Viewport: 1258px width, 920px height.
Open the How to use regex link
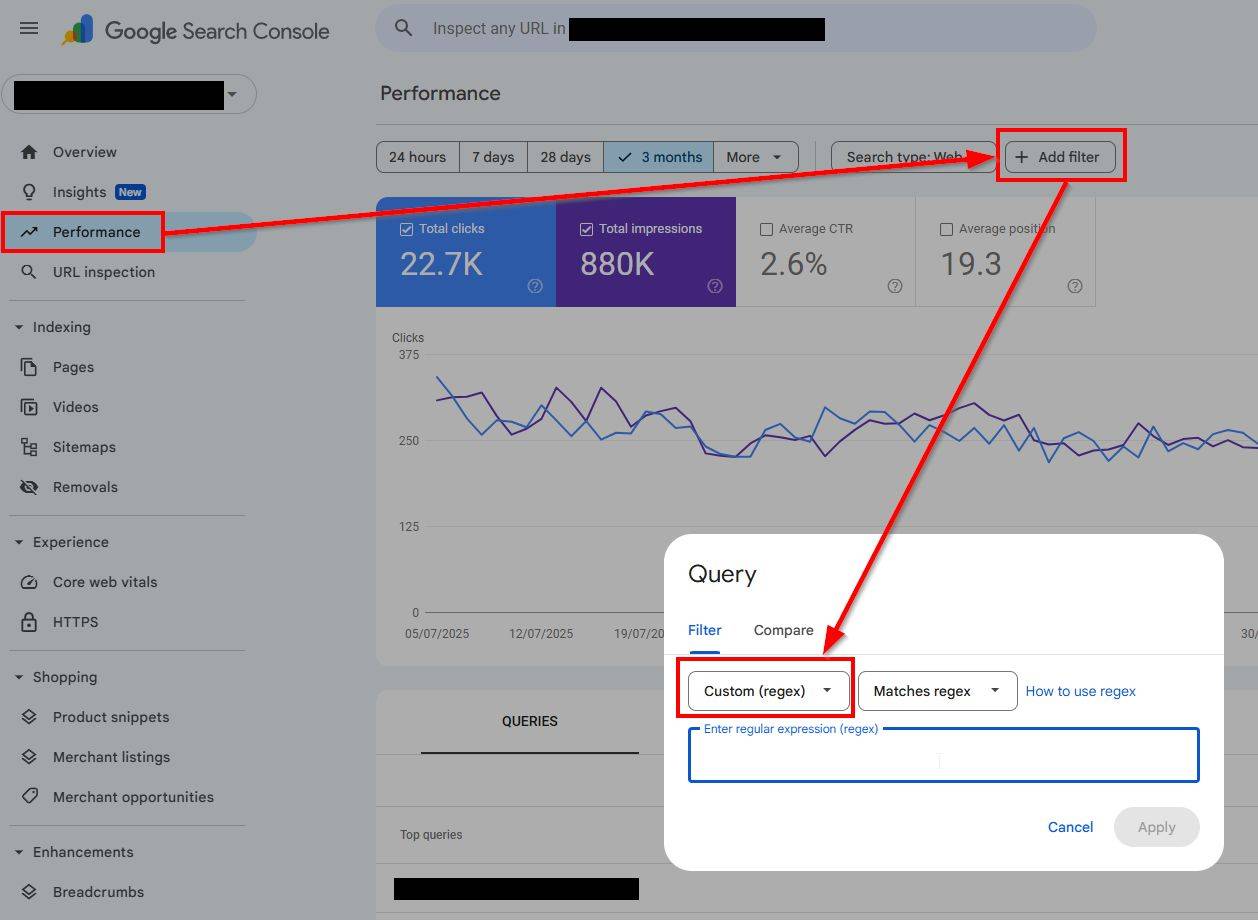pyautogui.click(x=1080, y=691)
